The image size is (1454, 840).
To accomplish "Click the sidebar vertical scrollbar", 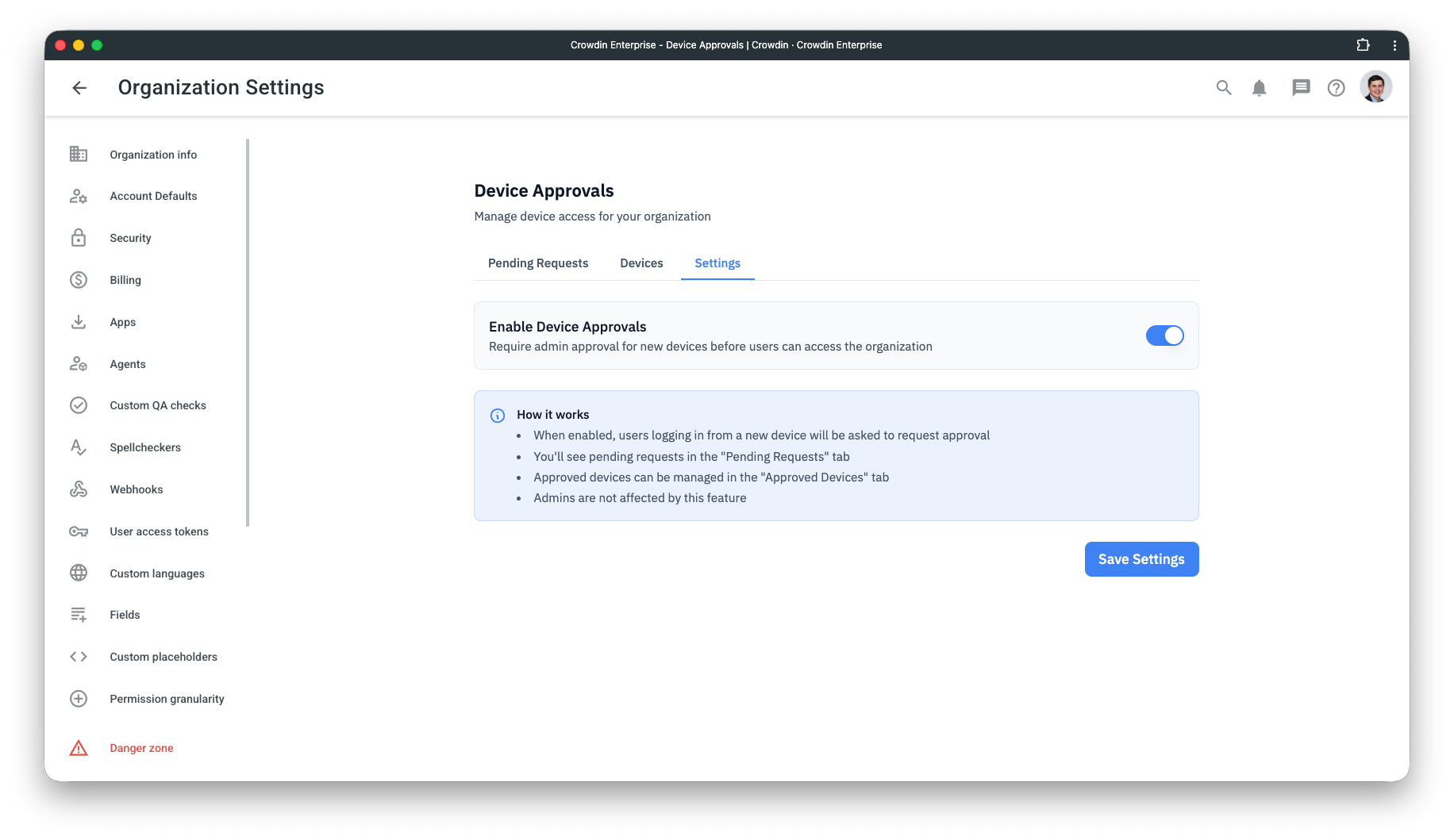I will pyautogui.click(x=248, y=332).
